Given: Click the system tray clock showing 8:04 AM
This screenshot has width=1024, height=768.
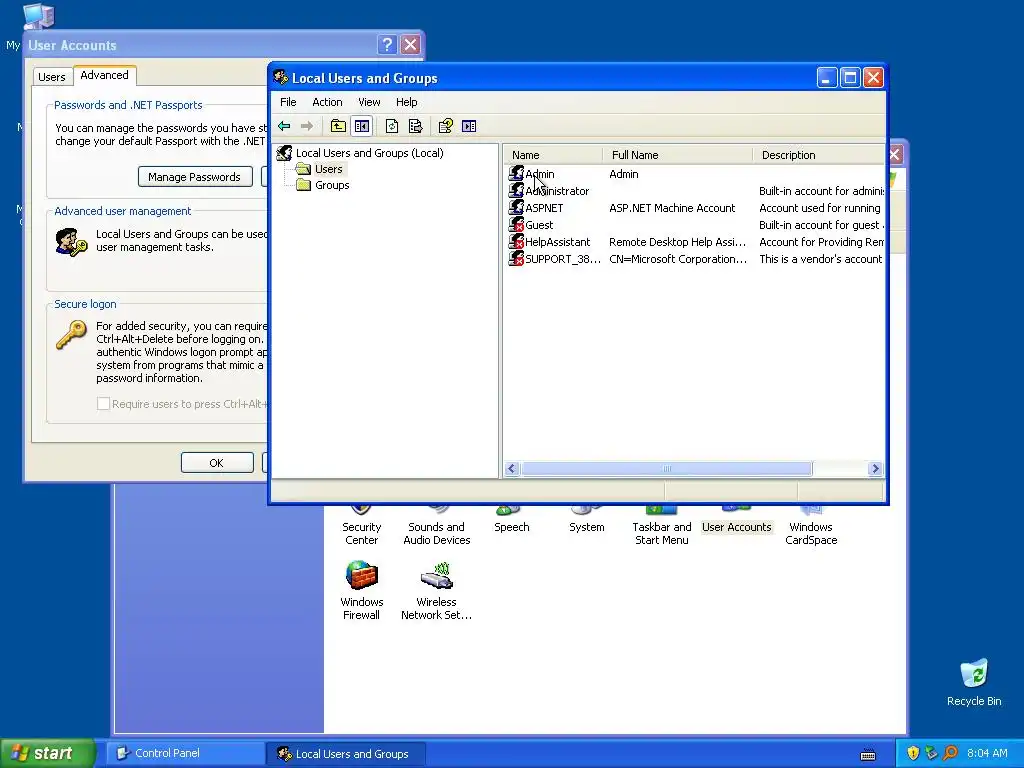Looking at the screenshot, I should [987, 753].
